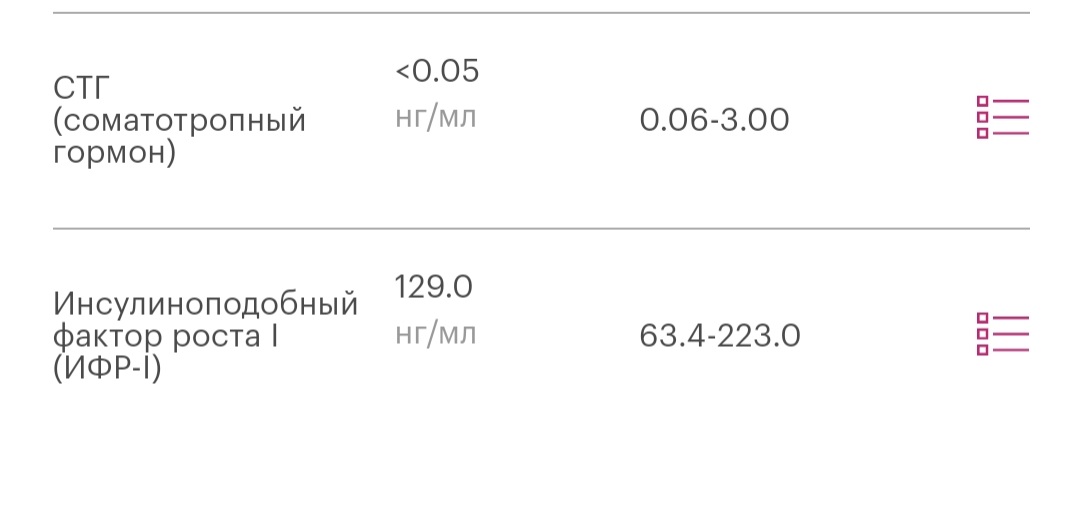Click the divider between СТГ and ИФР-I rows

pyautogui.click(x=540, y=229)
